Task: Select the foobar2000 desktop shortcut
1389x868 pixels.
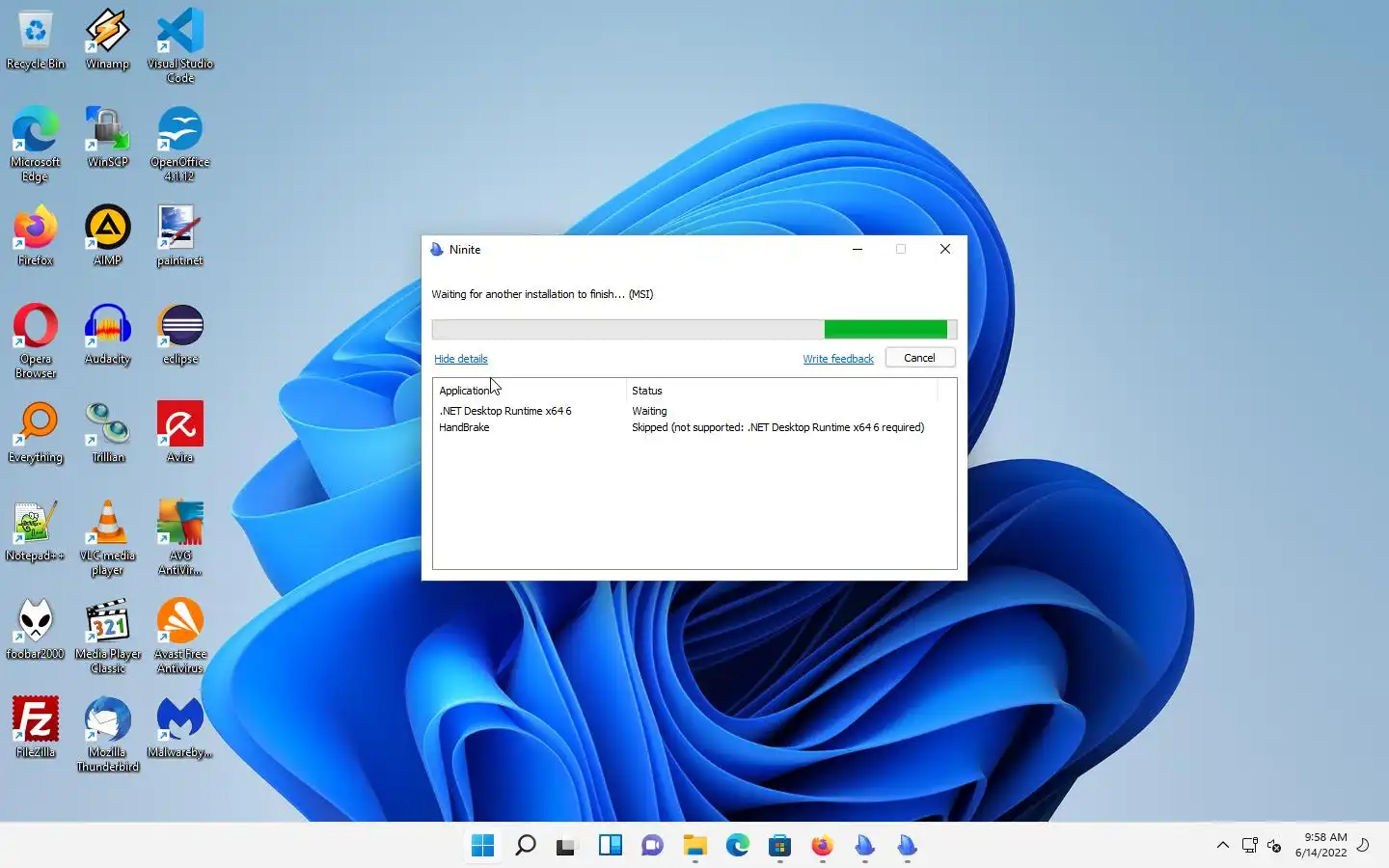Action: (x=36, y=630)
